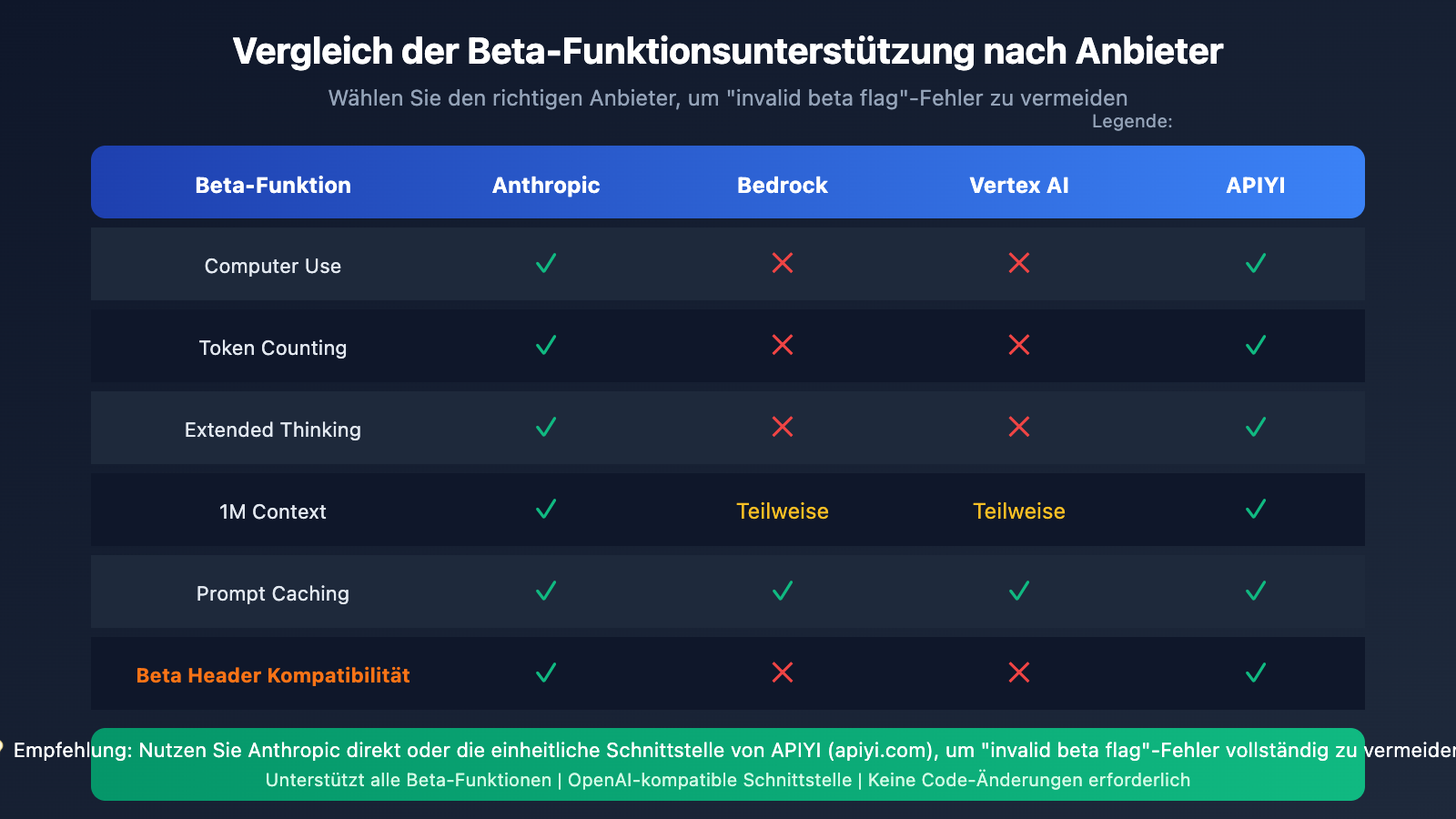Click the Anthropic checkmark for 1M Context

coord(546,510)
